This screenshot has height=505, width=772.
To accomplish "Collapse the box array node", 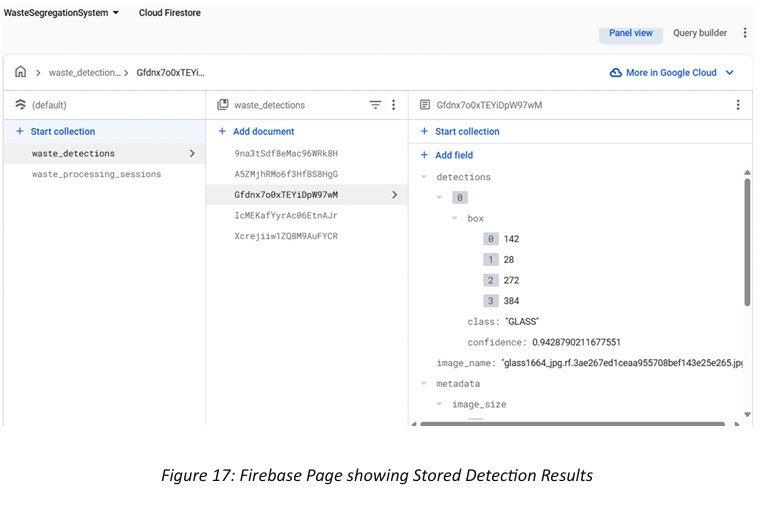I will (454, 218).
